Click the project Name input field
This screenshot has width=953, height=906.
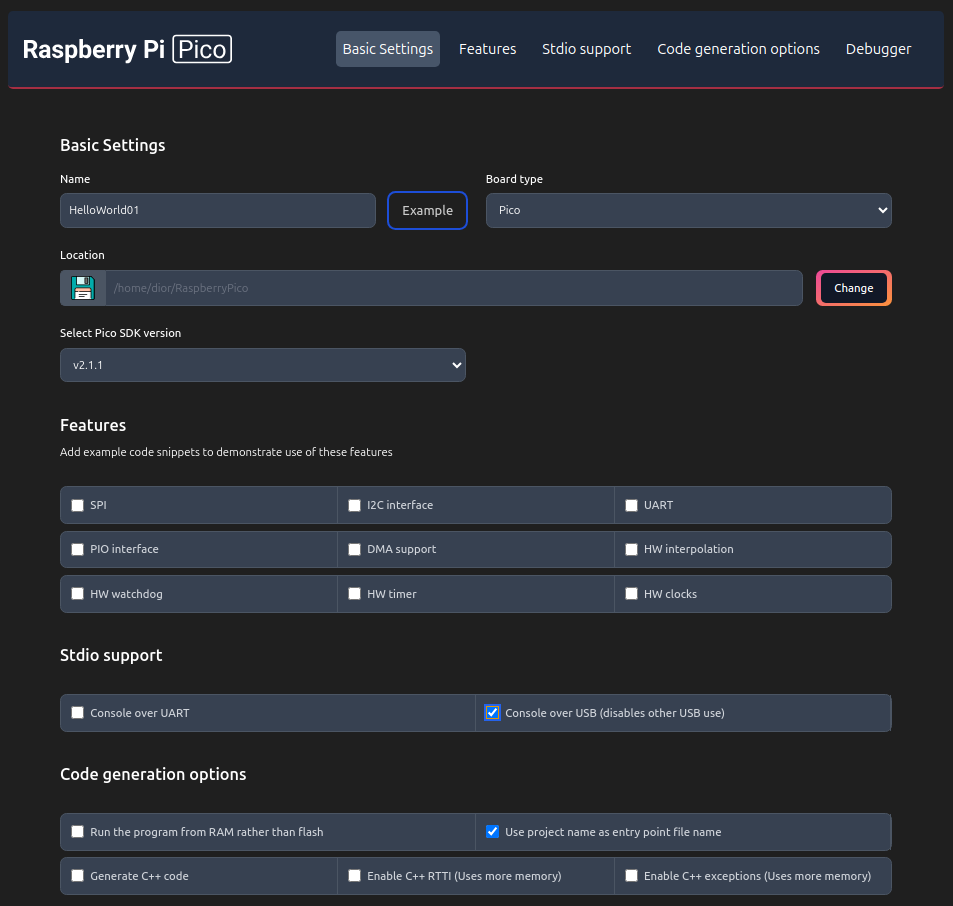pyautogui.click(x=217, y=211)
